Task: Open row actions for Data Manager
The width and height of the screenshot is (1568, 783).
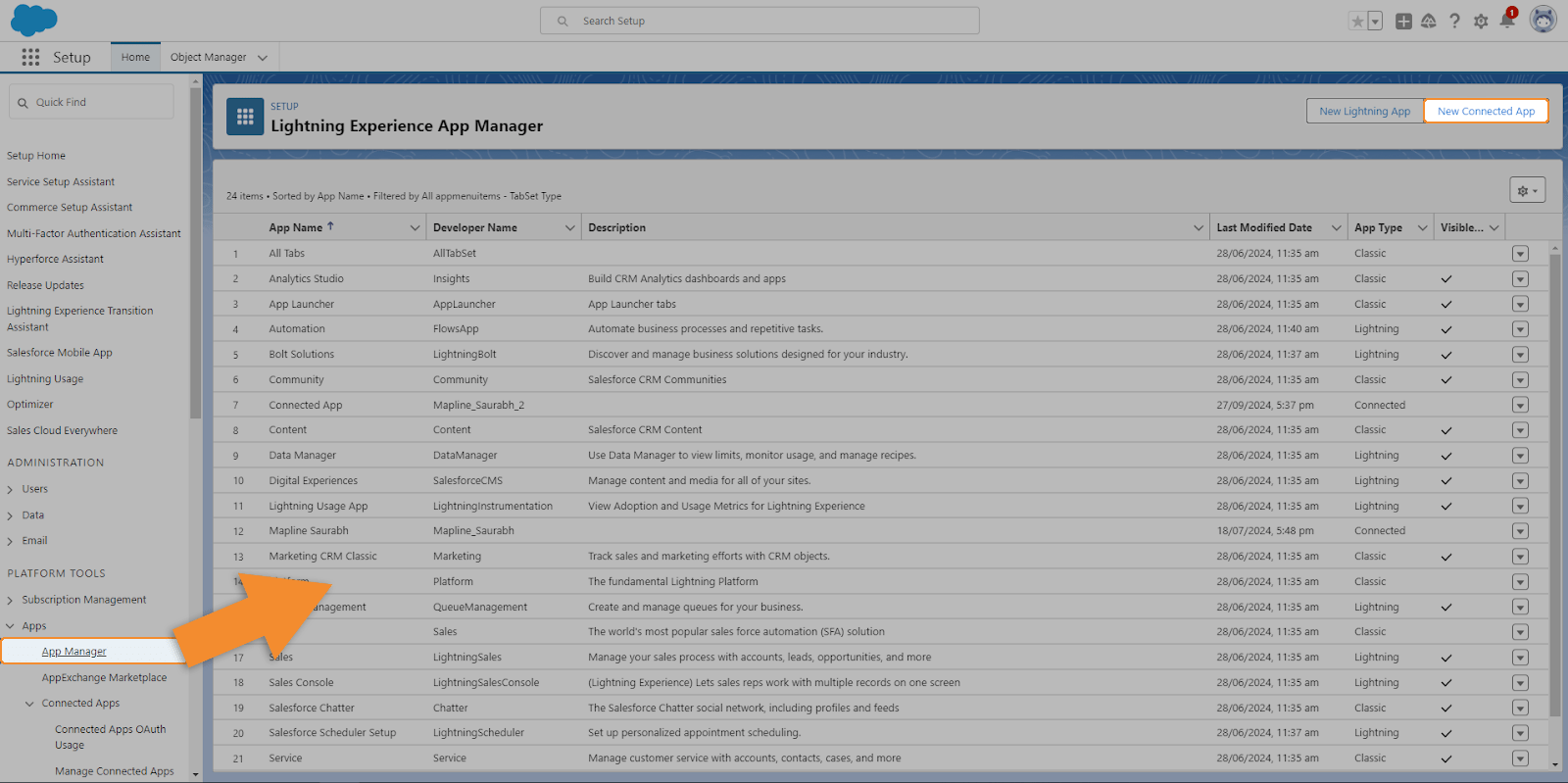Action: [x=1520, y=456]
